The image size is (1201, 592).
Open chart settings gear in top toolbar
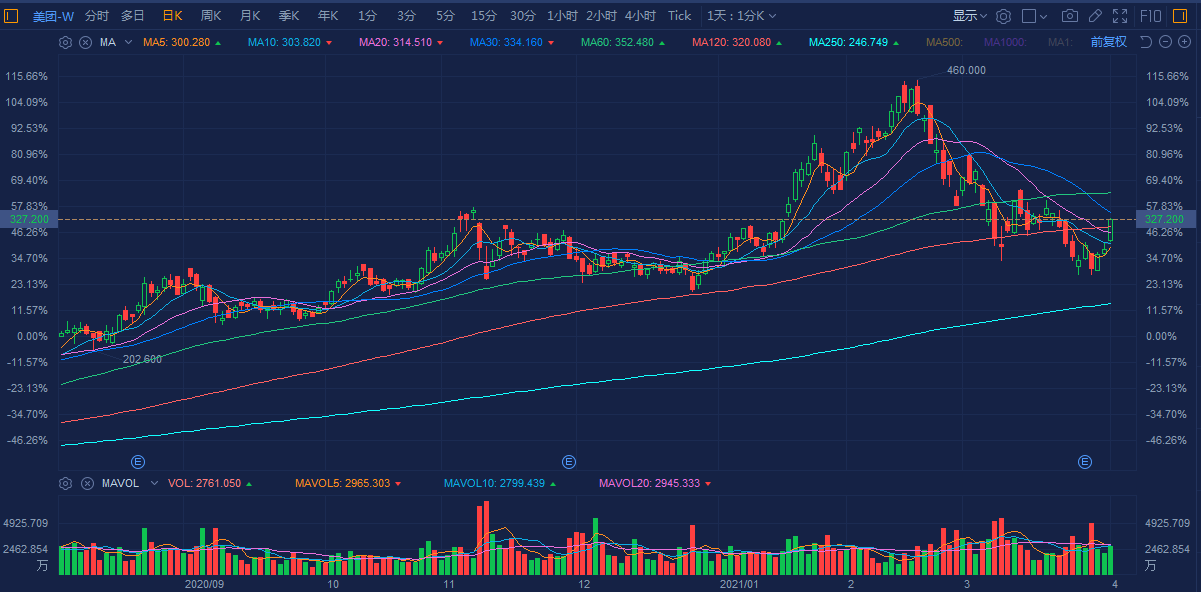1003,16
